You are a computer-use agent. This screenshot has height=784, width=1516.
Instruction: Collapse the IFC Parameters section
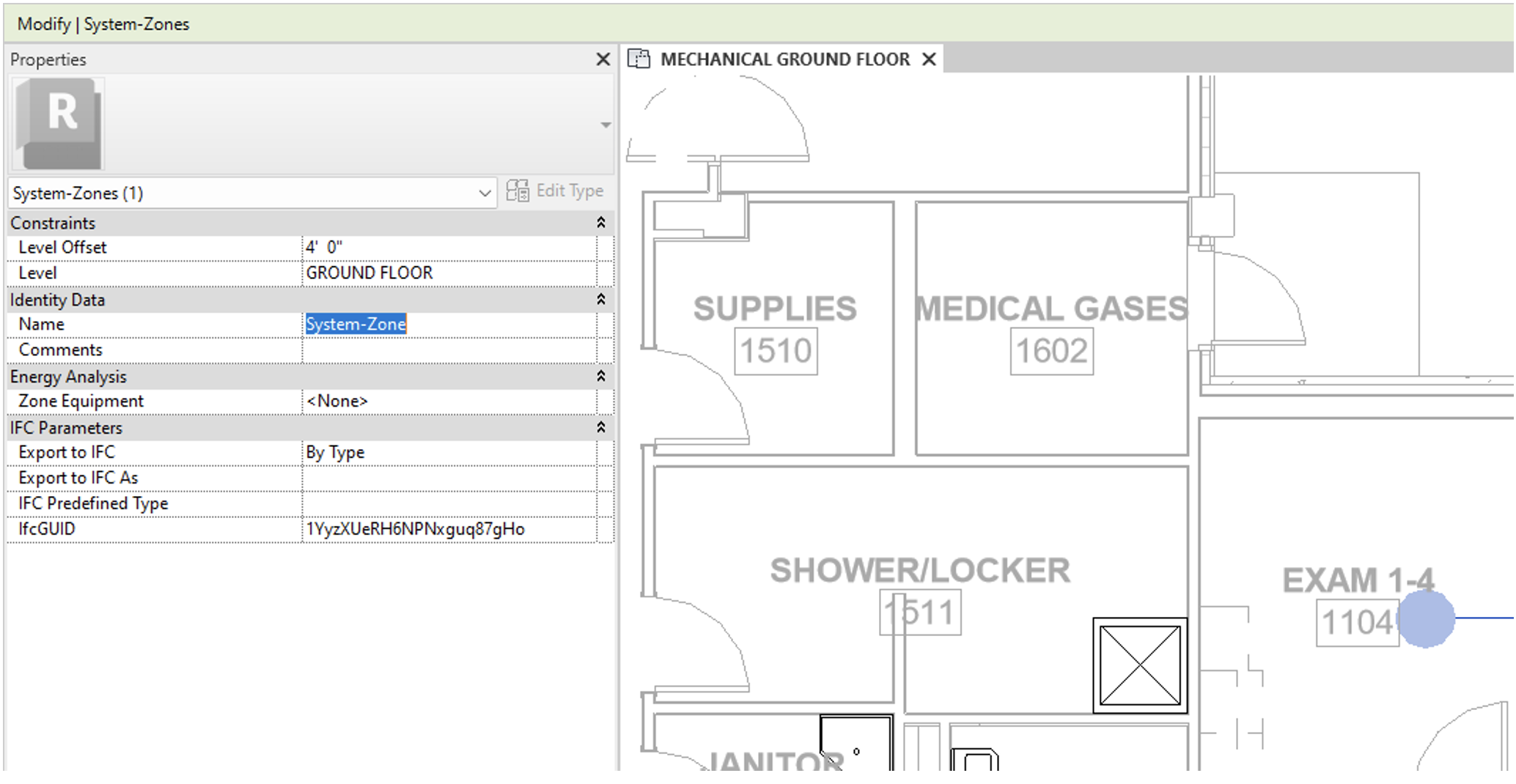(600, 427)
